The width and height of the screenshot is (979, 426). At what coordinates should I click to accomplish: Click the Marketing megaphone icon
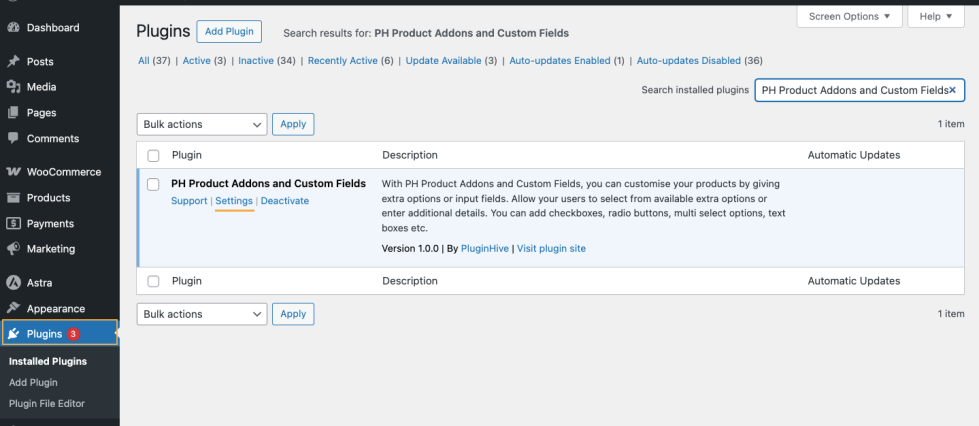[x=14, y=249]
